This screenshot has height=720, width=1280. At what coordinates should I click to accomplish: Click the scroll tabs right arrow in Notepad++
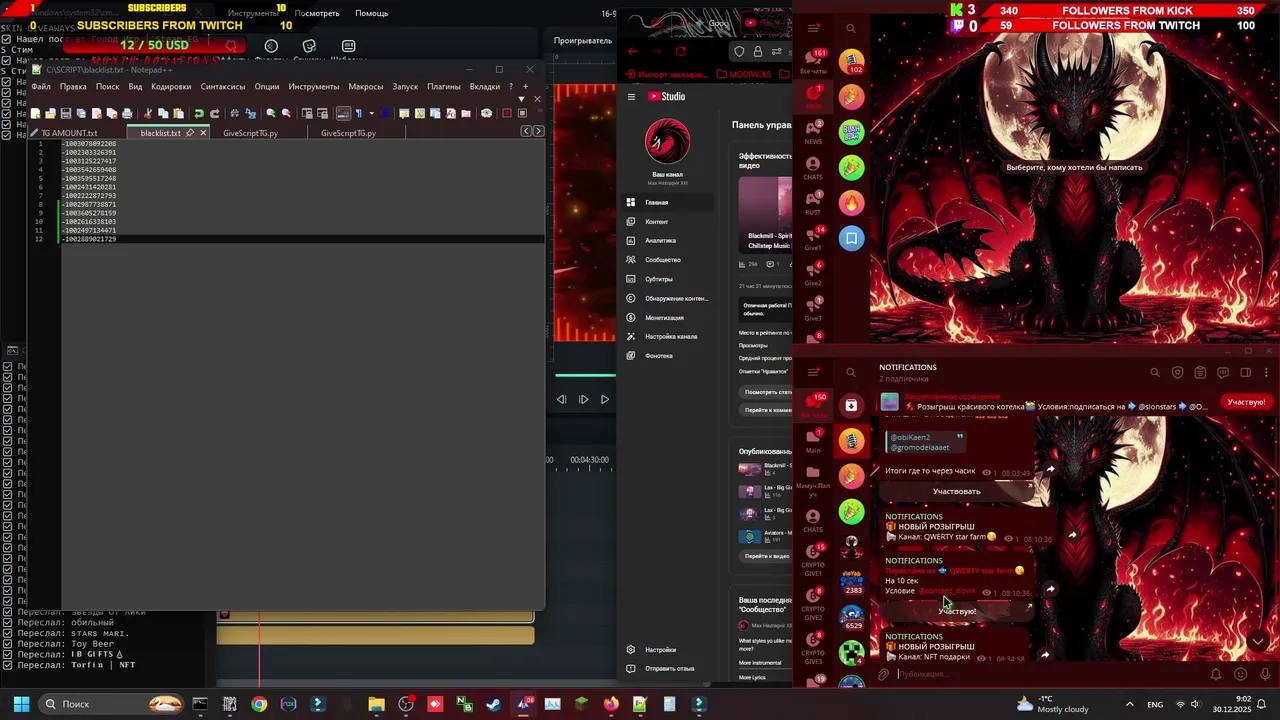(538, 131)
